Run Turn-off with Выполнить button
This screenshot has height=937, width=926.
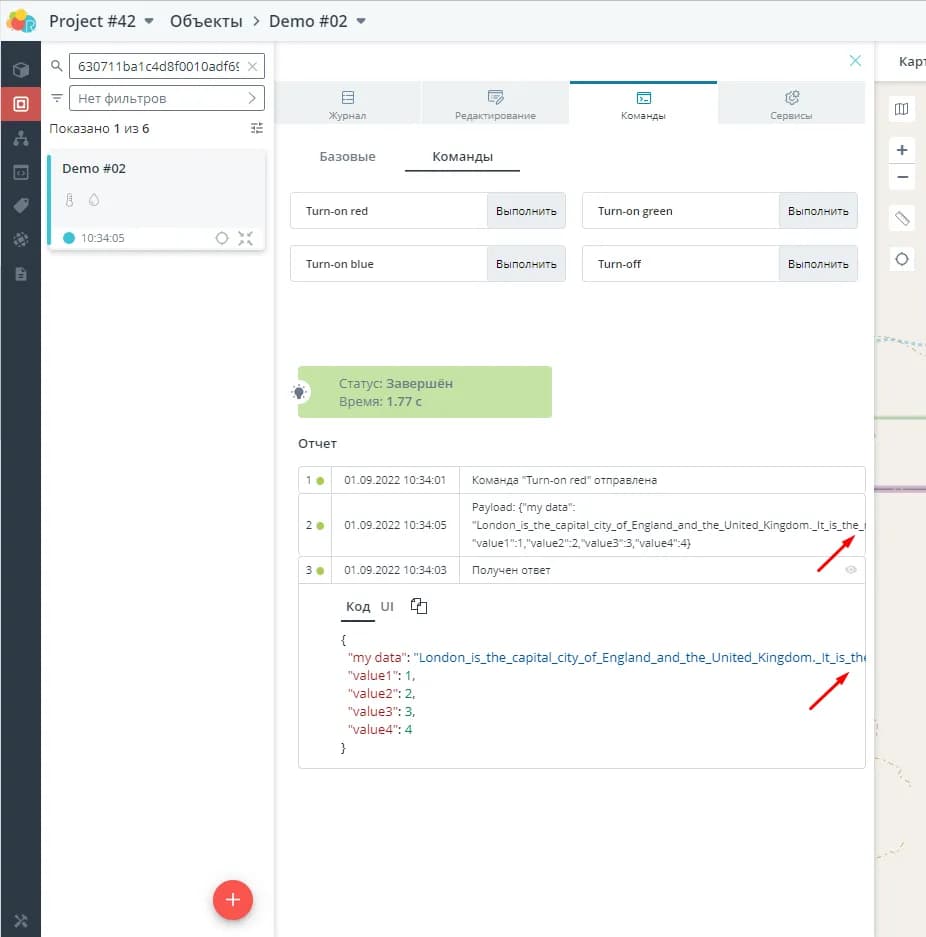pyautogui.click(x=818, y=264)
